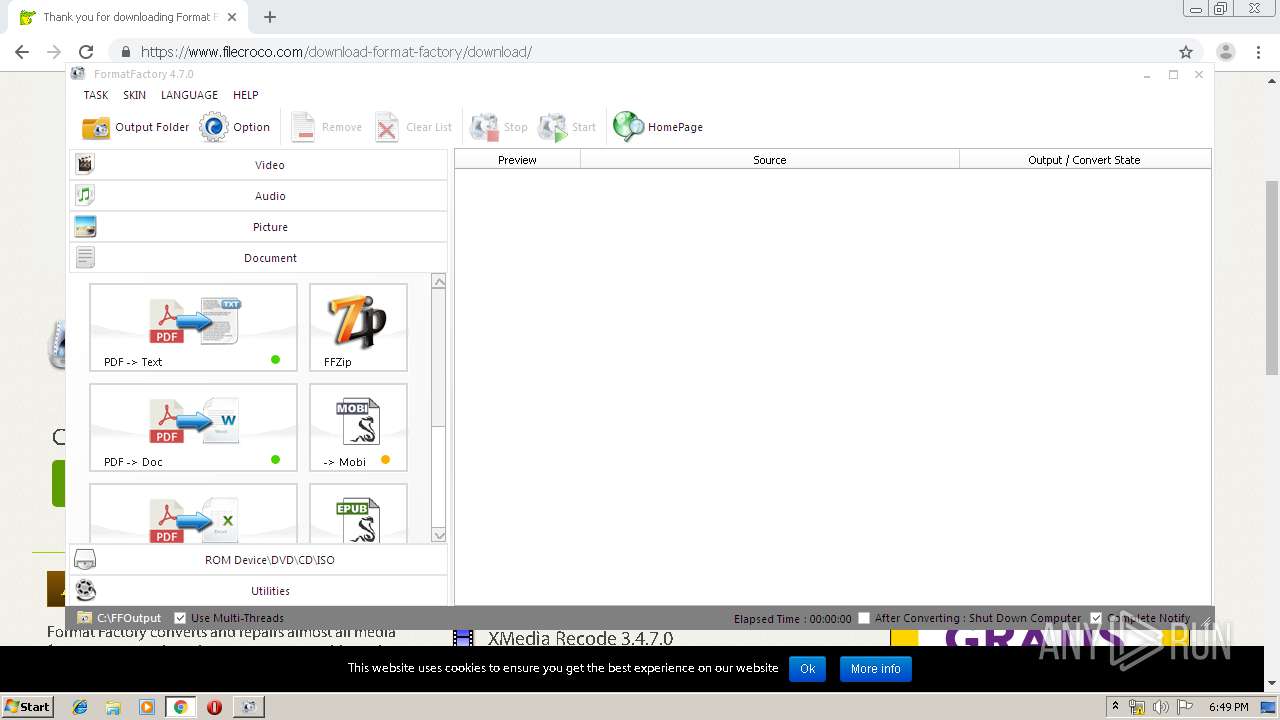This screenshot has width=1280, height=720.
Task: Expand the Video category
Action: (x=258, y=165)
